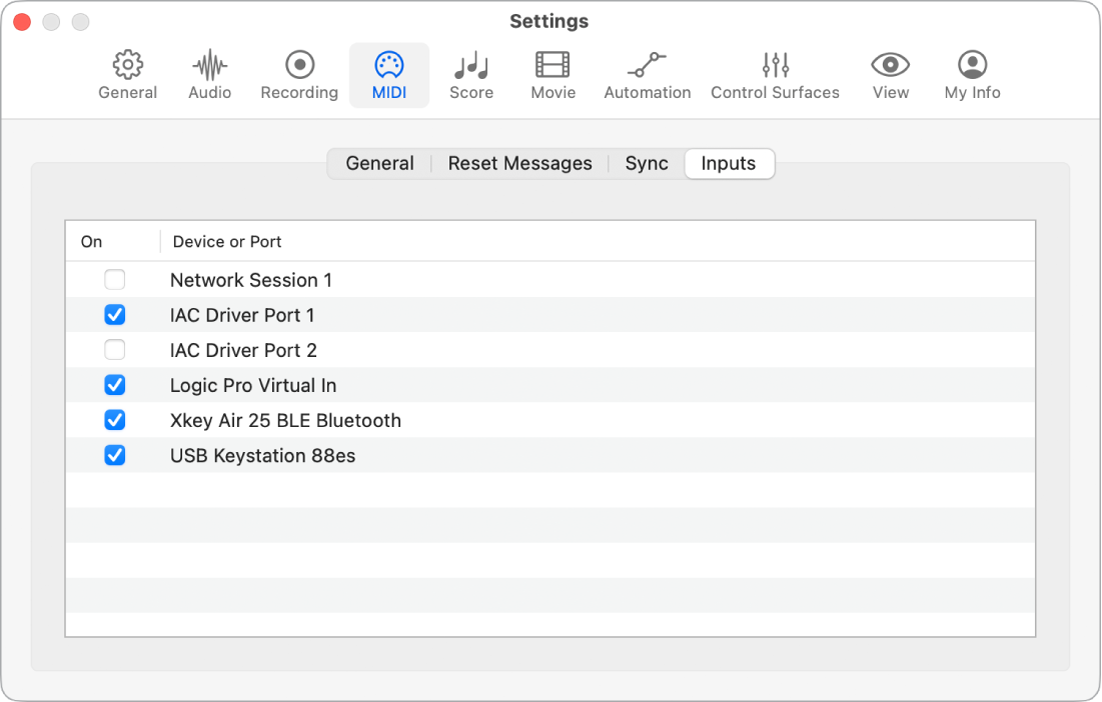This screenshot has width=1102, height=702.
Task: Select the Inputs tab
Action: [x=729, y=163]
